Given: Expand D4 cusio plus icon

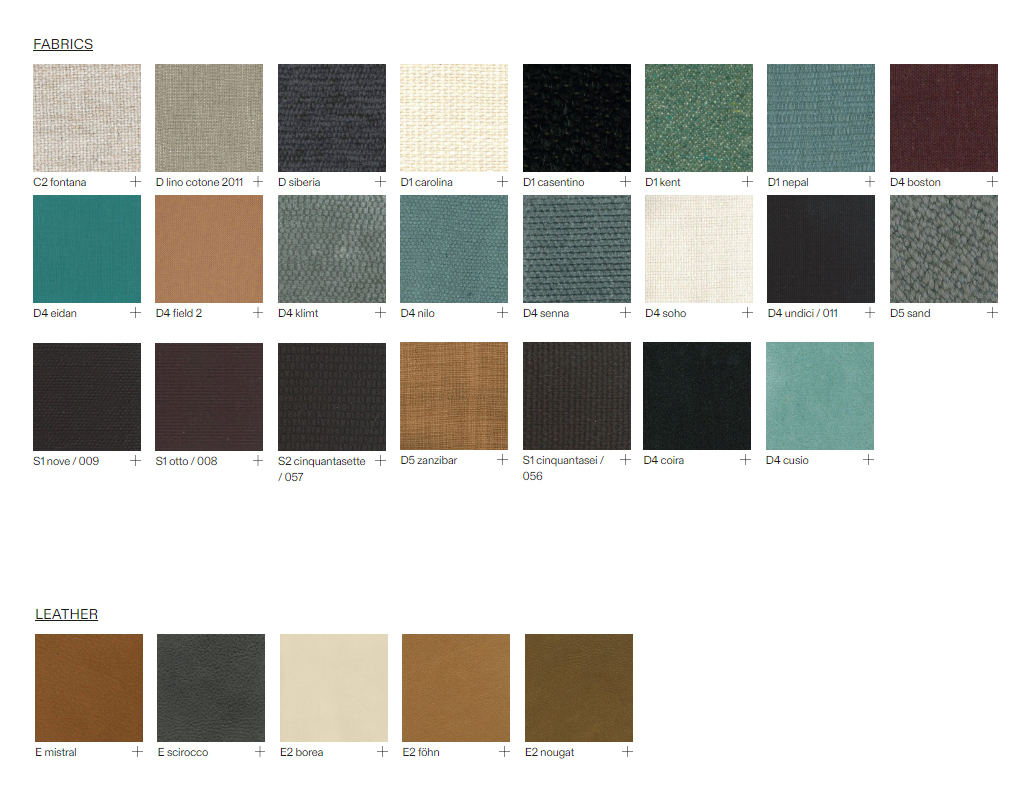Looking at the screenshot, I should (868, 460).
